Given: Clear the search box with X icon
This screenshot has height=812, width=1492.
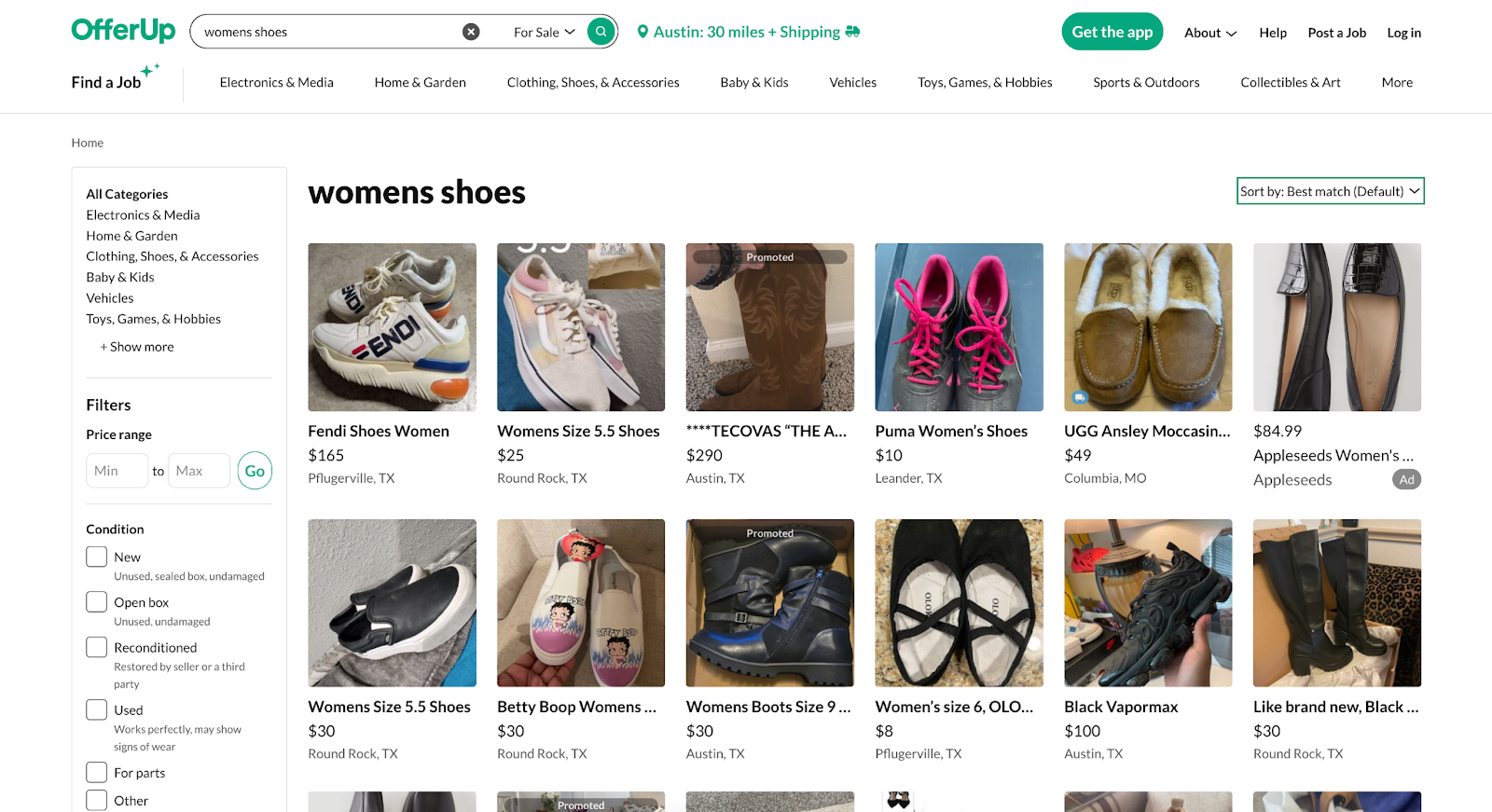Looking at the screenshot, I should click(x=471, y=32).
